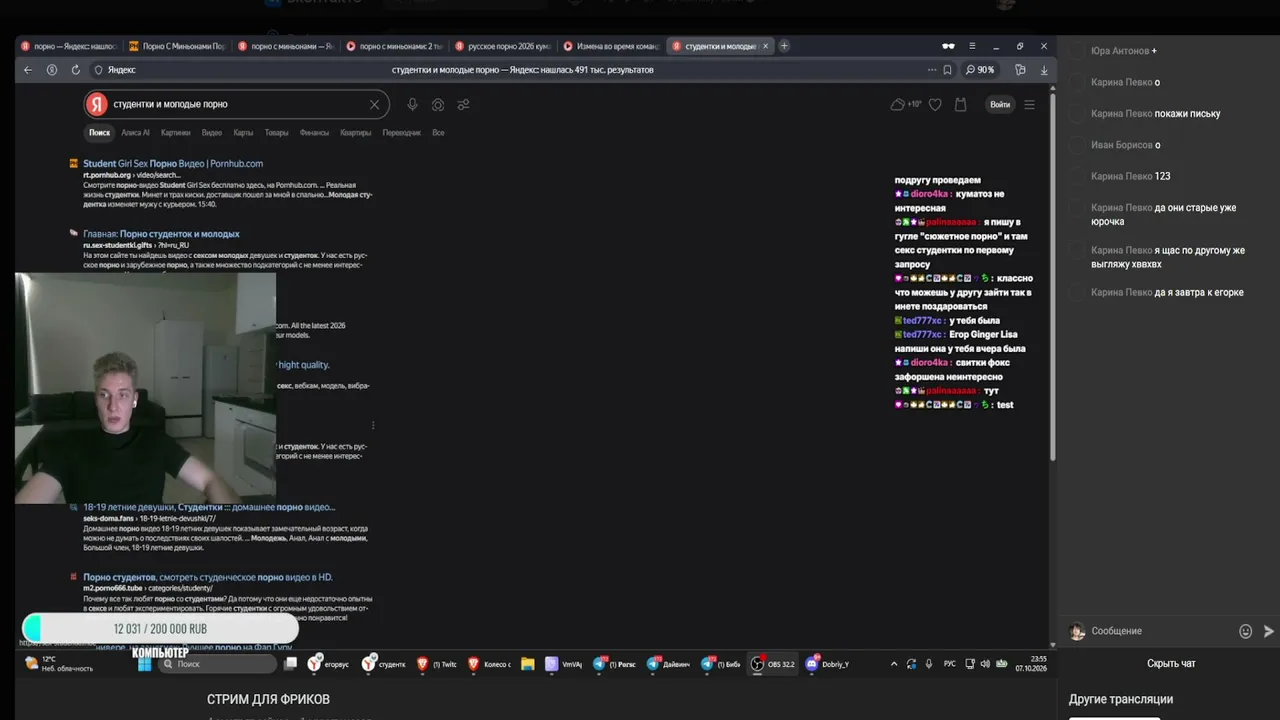Focus the Yandex search query field
Viewport: 1280px width, 720px height.
(237, 104)
